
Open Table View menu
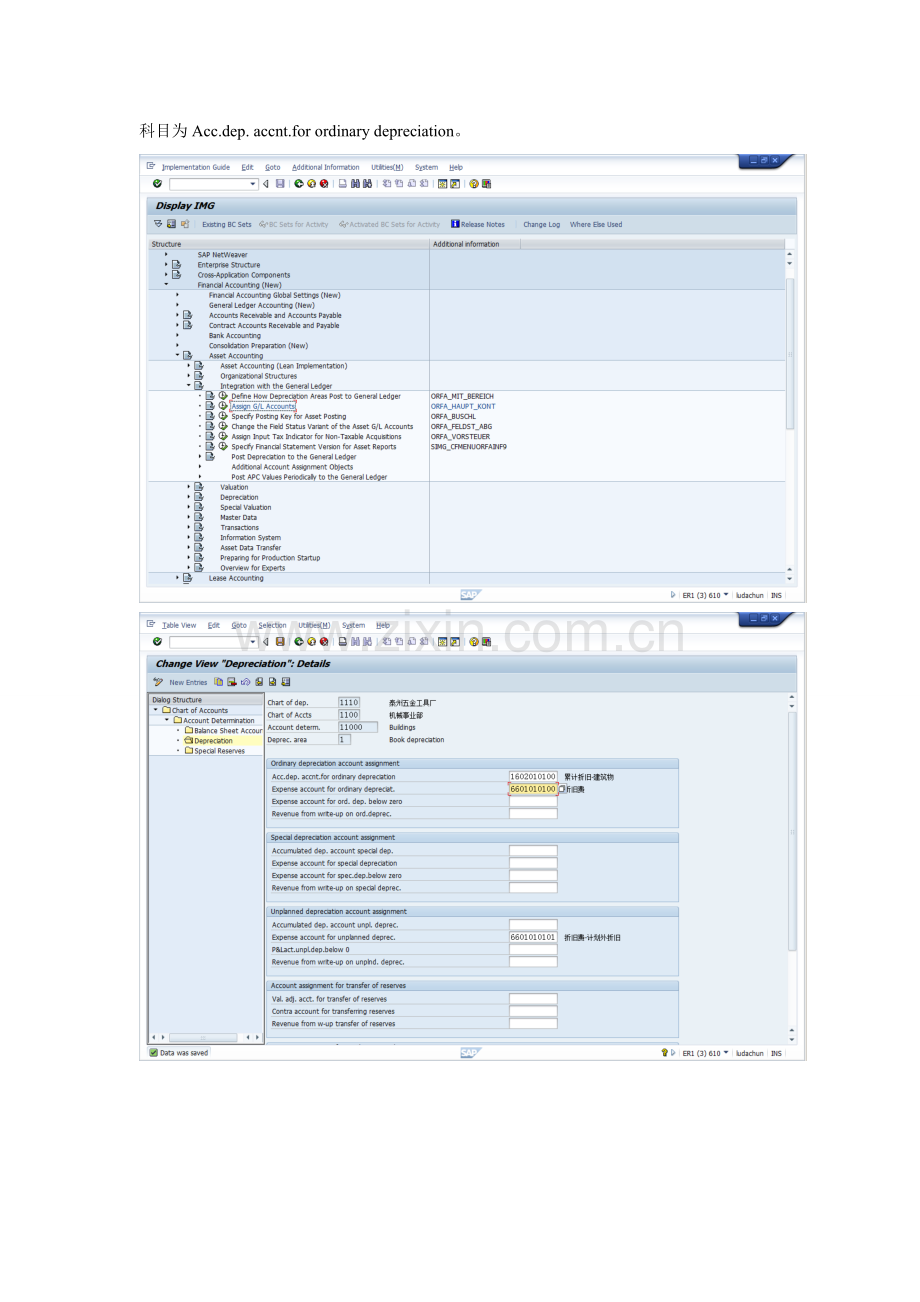point(179,625)
